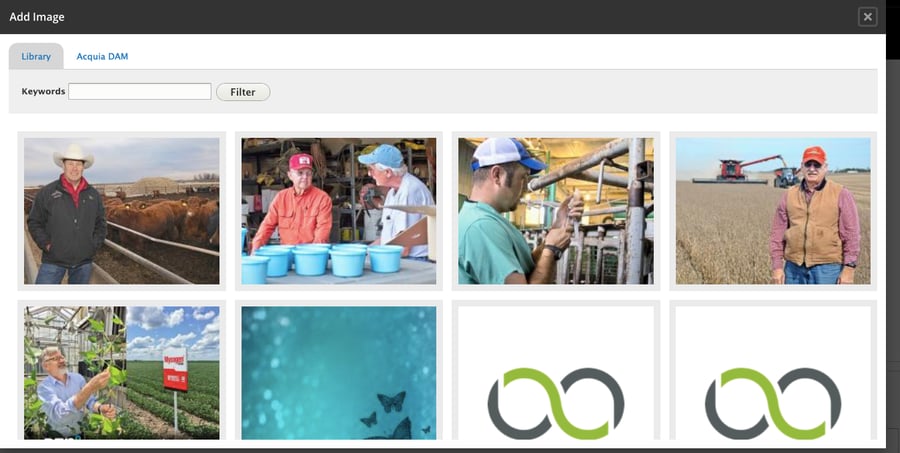
Task: Click the Filter button
Action: (243, 92)
